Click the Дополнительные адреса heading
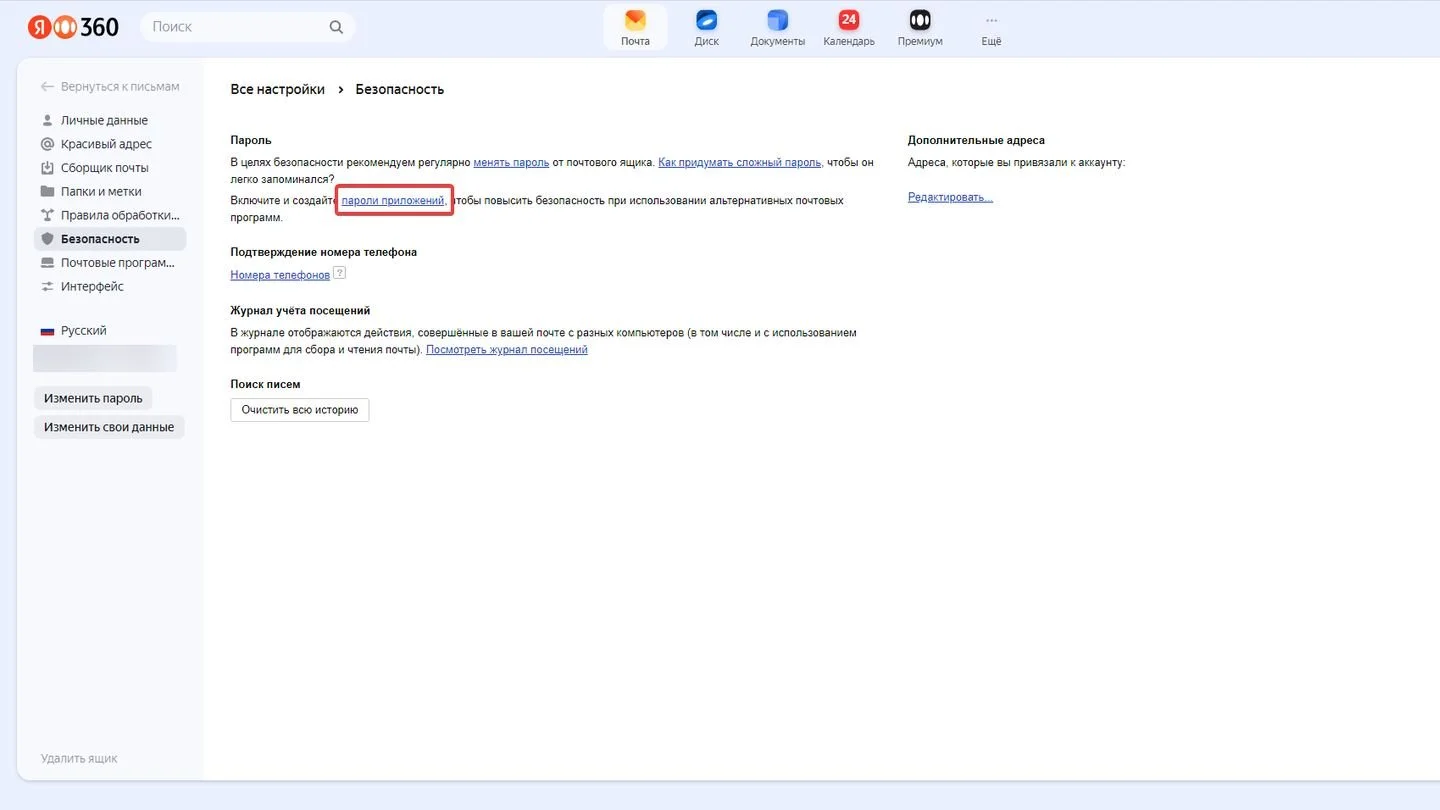This screenshot has height=810, width=1440. coord(976,141)
